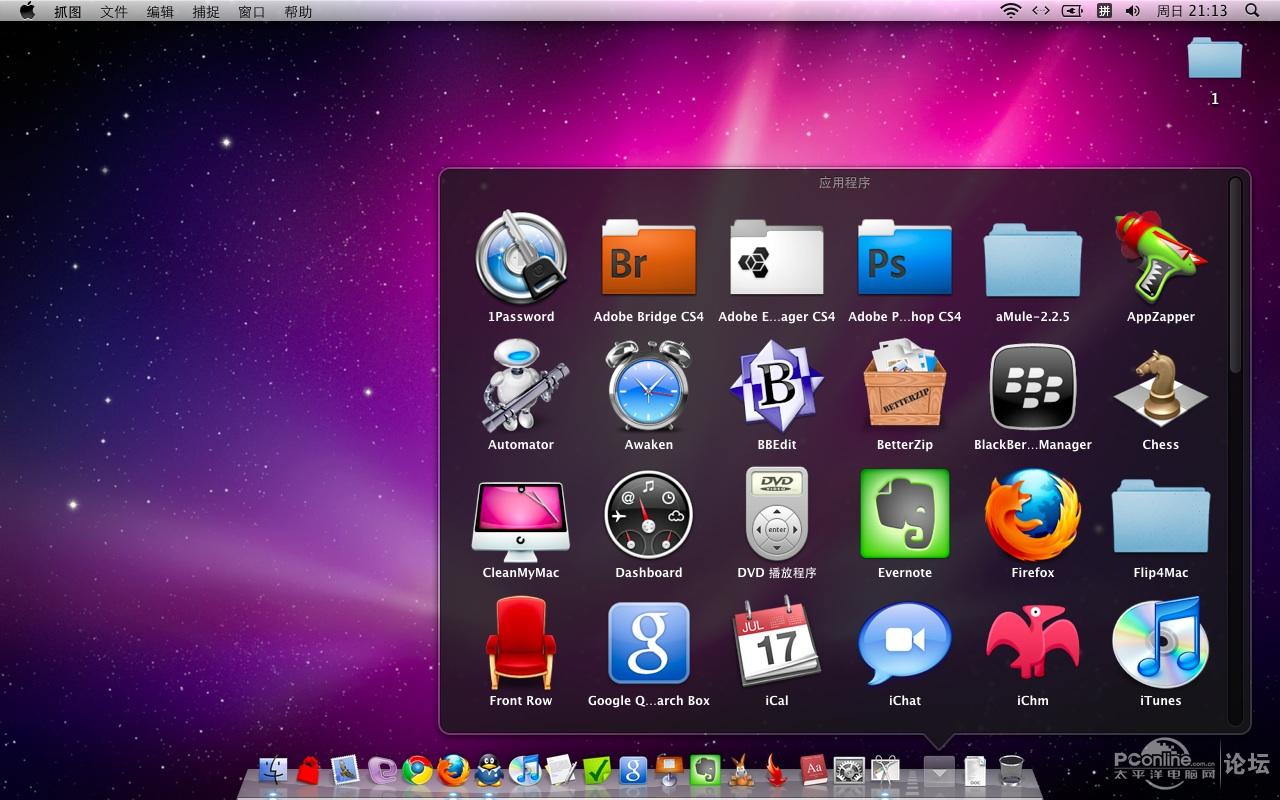
Task: Open the Trash in the Dock
Action: coord(1011,770)
